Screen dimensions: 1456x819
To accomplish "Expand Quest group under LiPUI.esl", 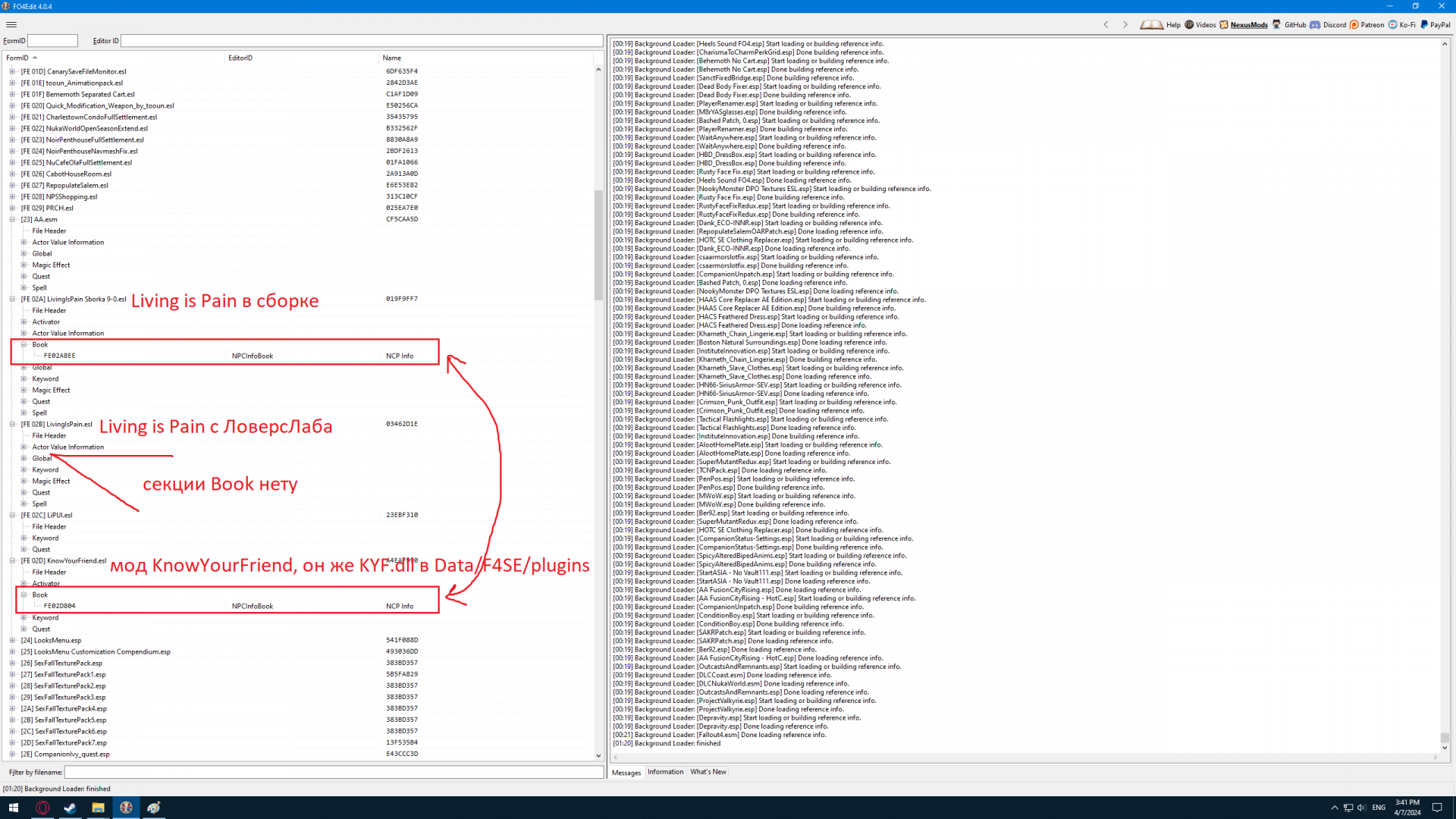I will (24, 549).
